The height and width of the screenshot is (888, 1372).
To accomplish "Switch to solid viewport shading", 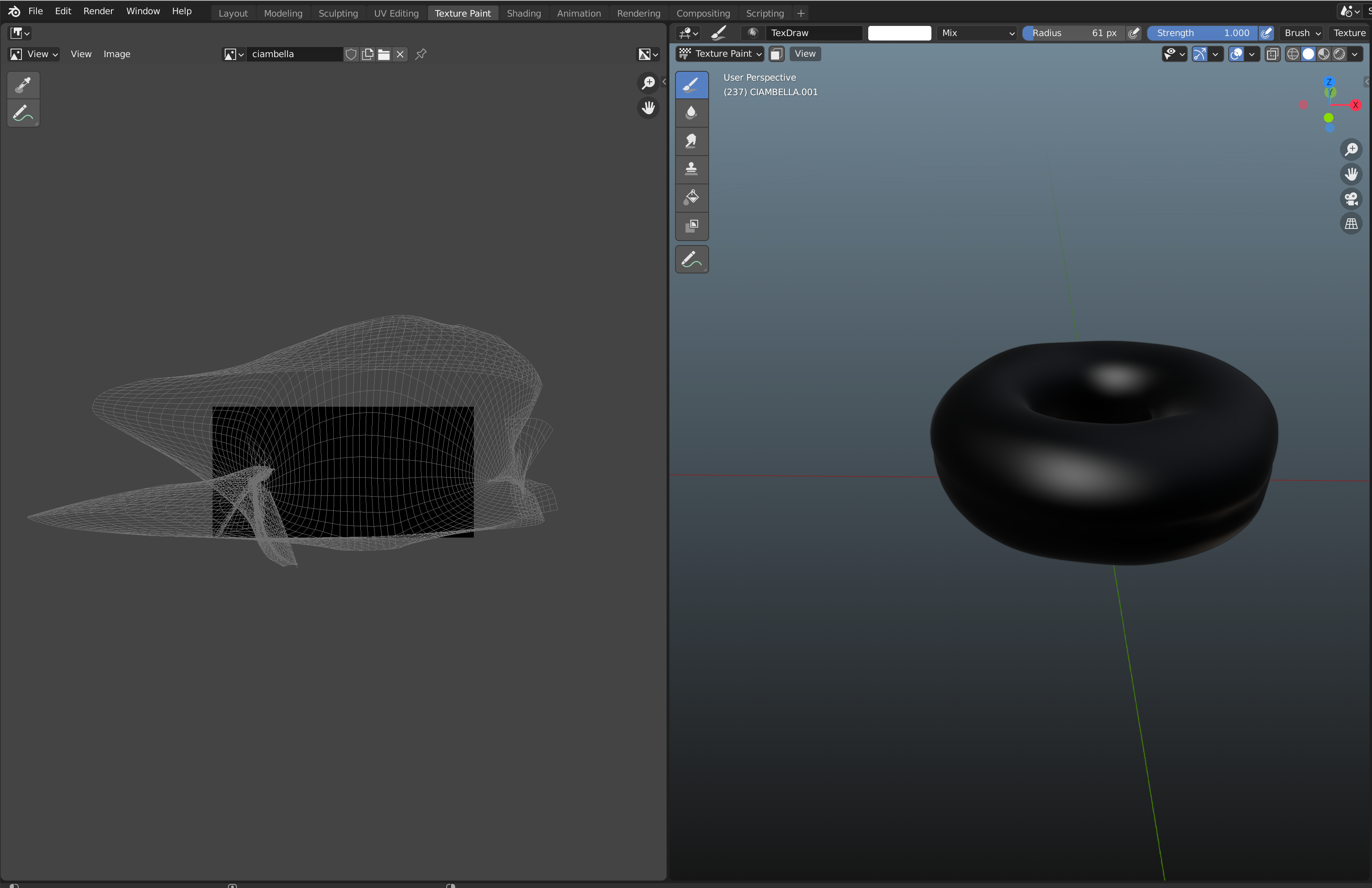I will 1308,54.
